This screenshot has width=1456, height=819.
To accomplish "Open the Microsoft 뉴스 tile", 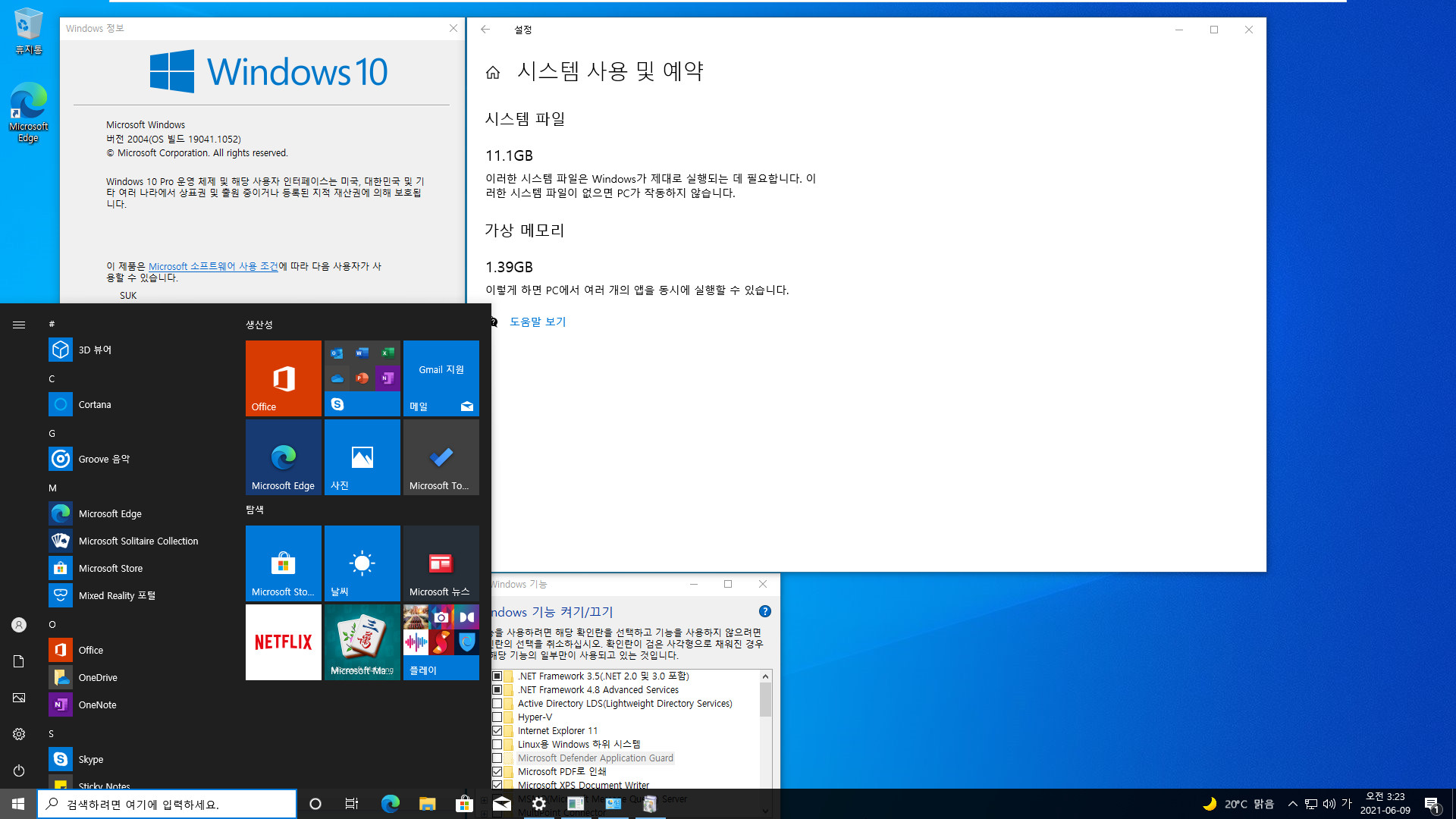I will click(x=441, y=563).
